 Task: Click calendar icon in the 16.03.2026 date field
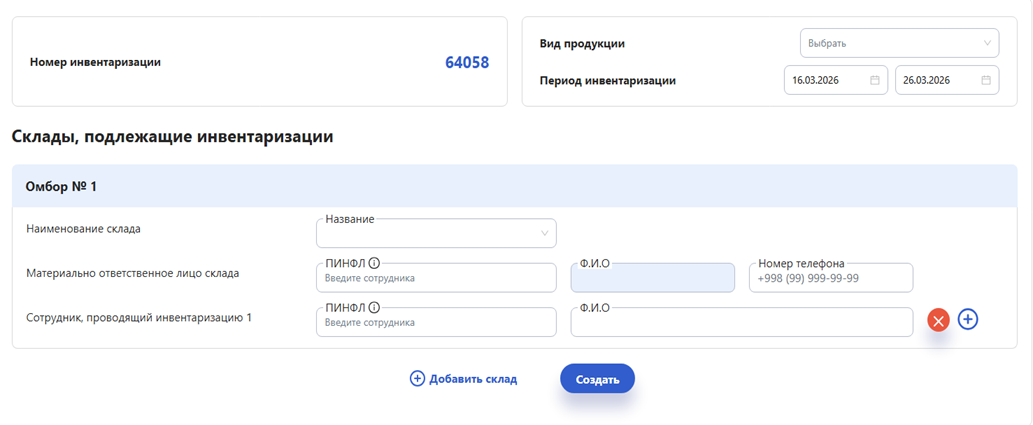tap(875, 80)
